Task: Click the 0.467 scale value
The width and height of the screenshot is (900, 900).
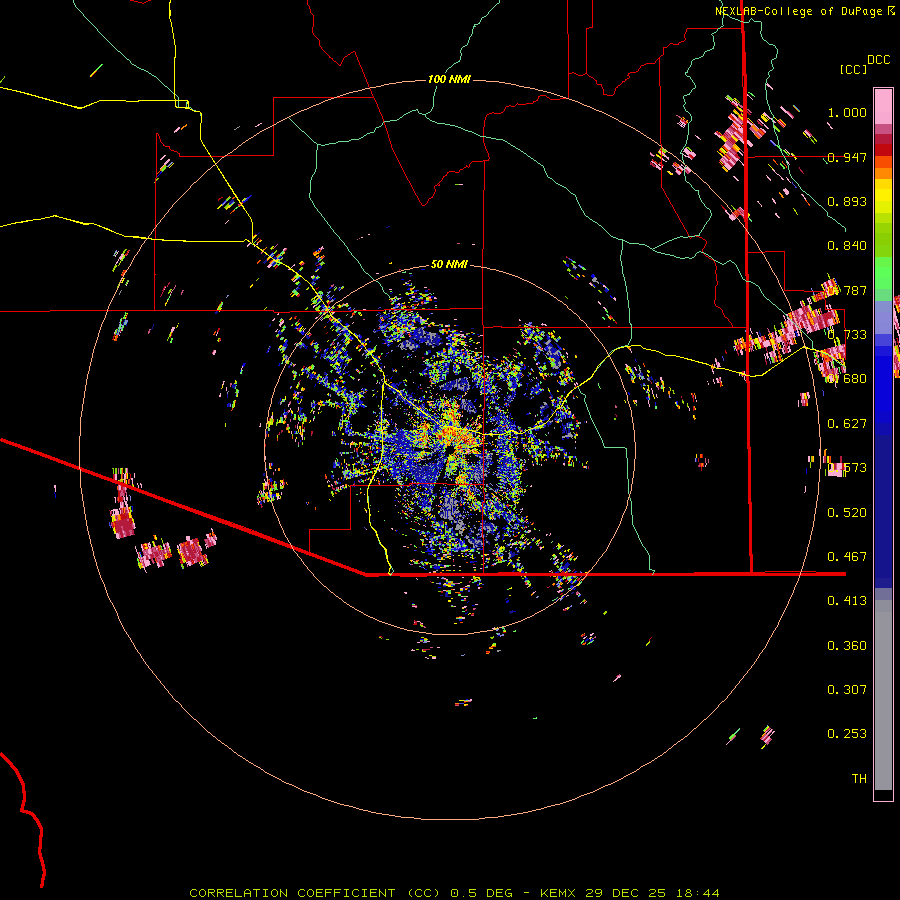Action: (847, 557)
